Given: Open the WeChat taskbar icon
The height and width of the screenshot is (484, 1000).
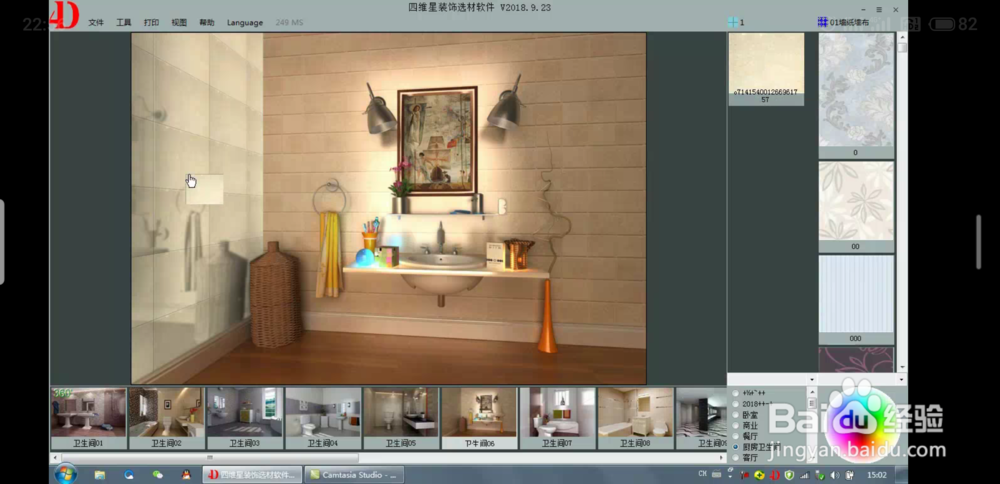Looking at the screenshot, I should tap(158, 475).
